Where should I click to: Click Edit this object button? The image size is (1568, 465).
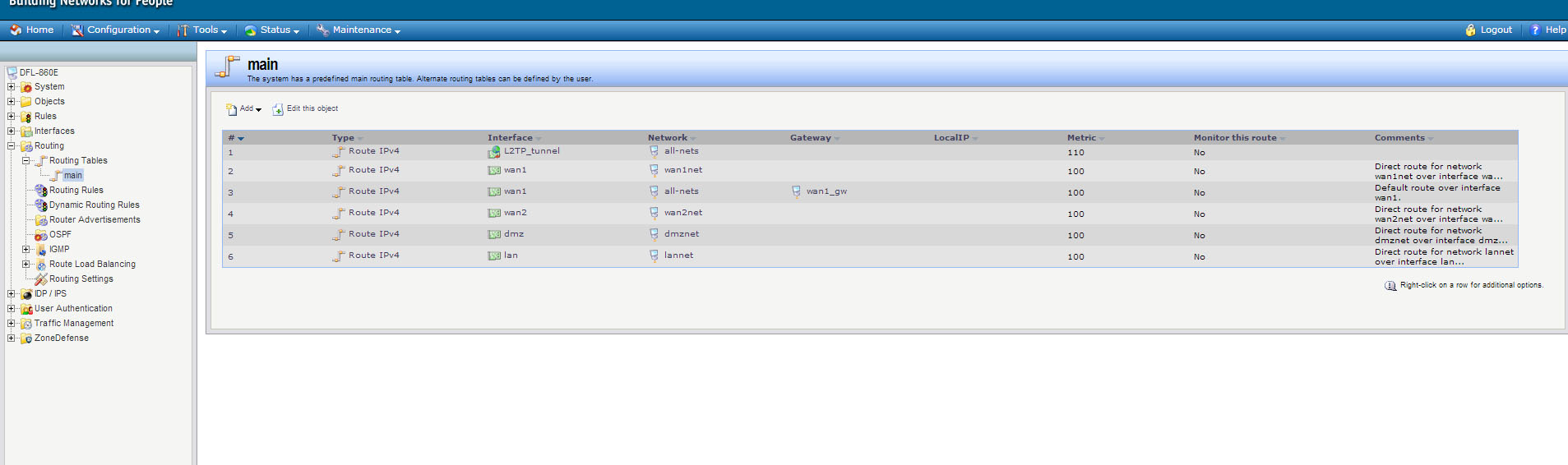point(305,108)
